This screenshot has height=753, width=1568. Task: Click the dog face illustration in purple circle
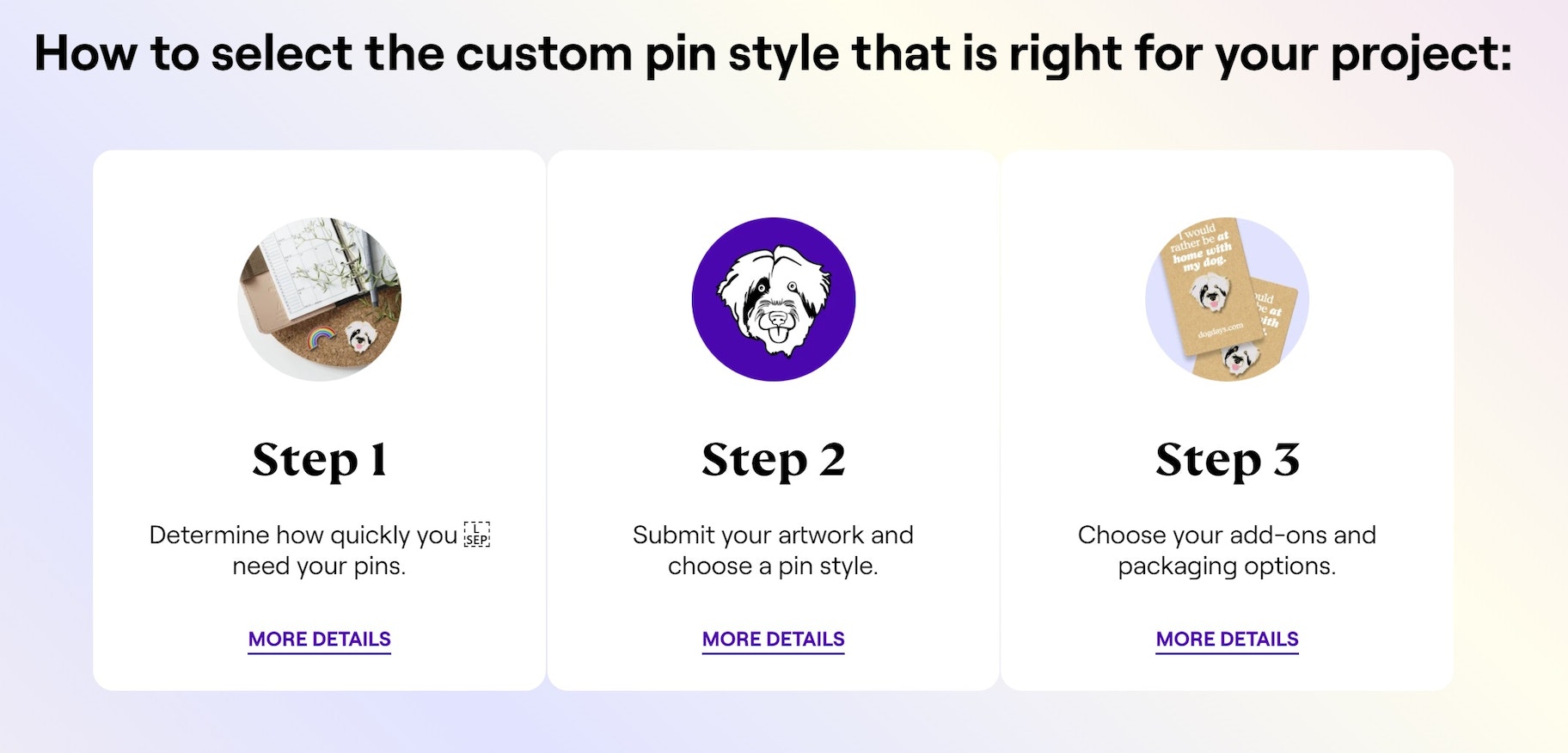(x=774, y=301)
